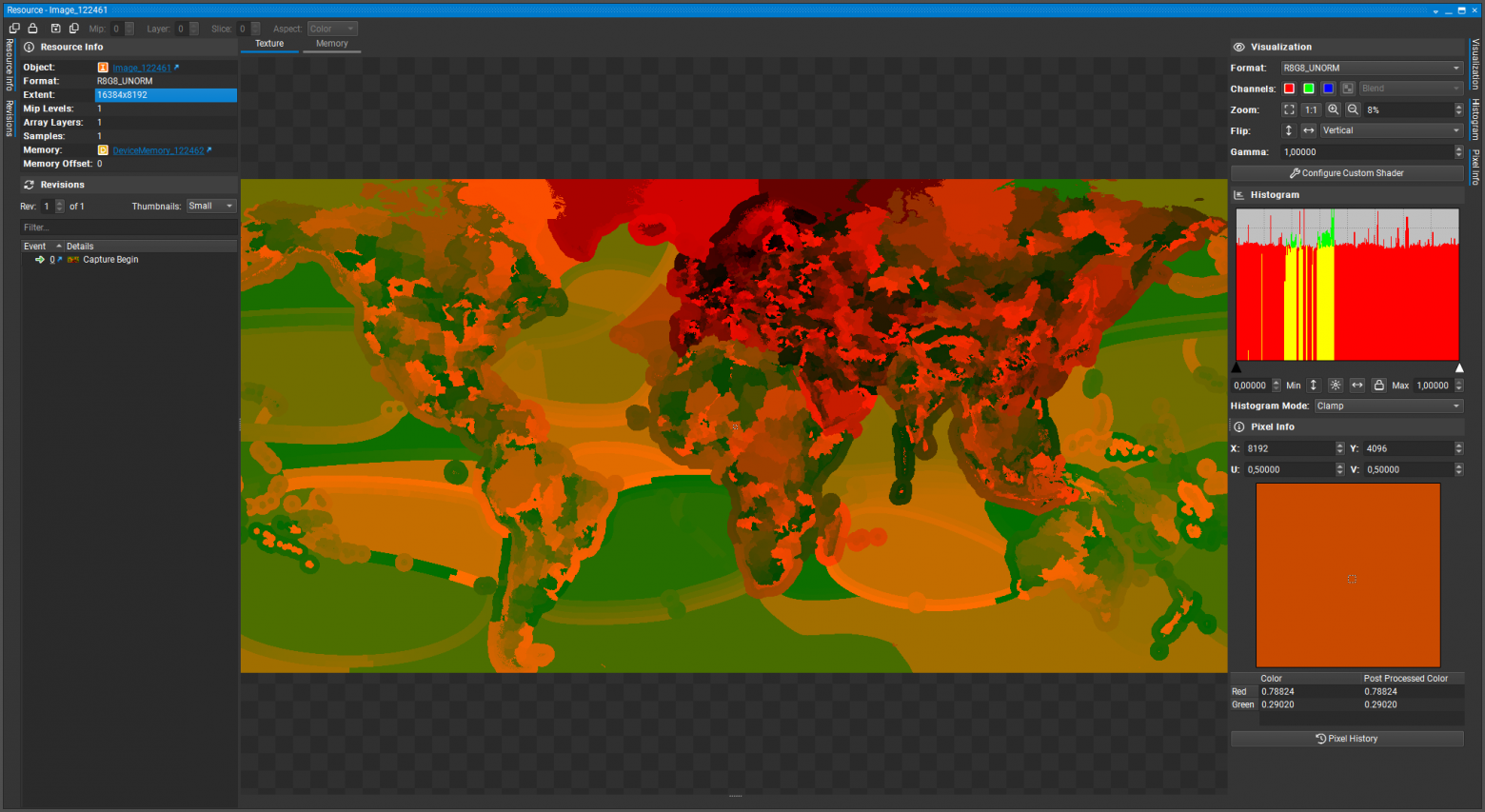Screen dimensions: 1485x812
Task: Change the Thumbnails size dropdown from Small
Action: 210,206
